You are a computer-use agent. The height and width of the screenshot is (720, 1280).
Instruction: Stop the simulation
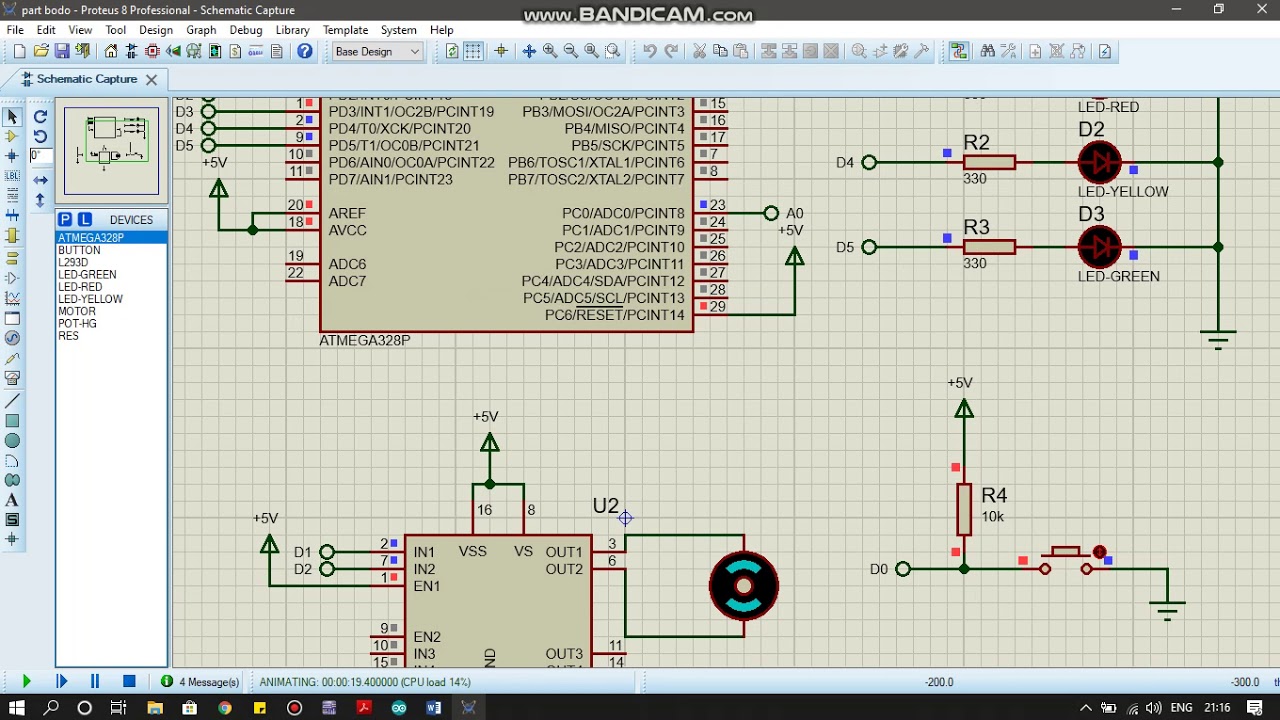pos(129,681)
